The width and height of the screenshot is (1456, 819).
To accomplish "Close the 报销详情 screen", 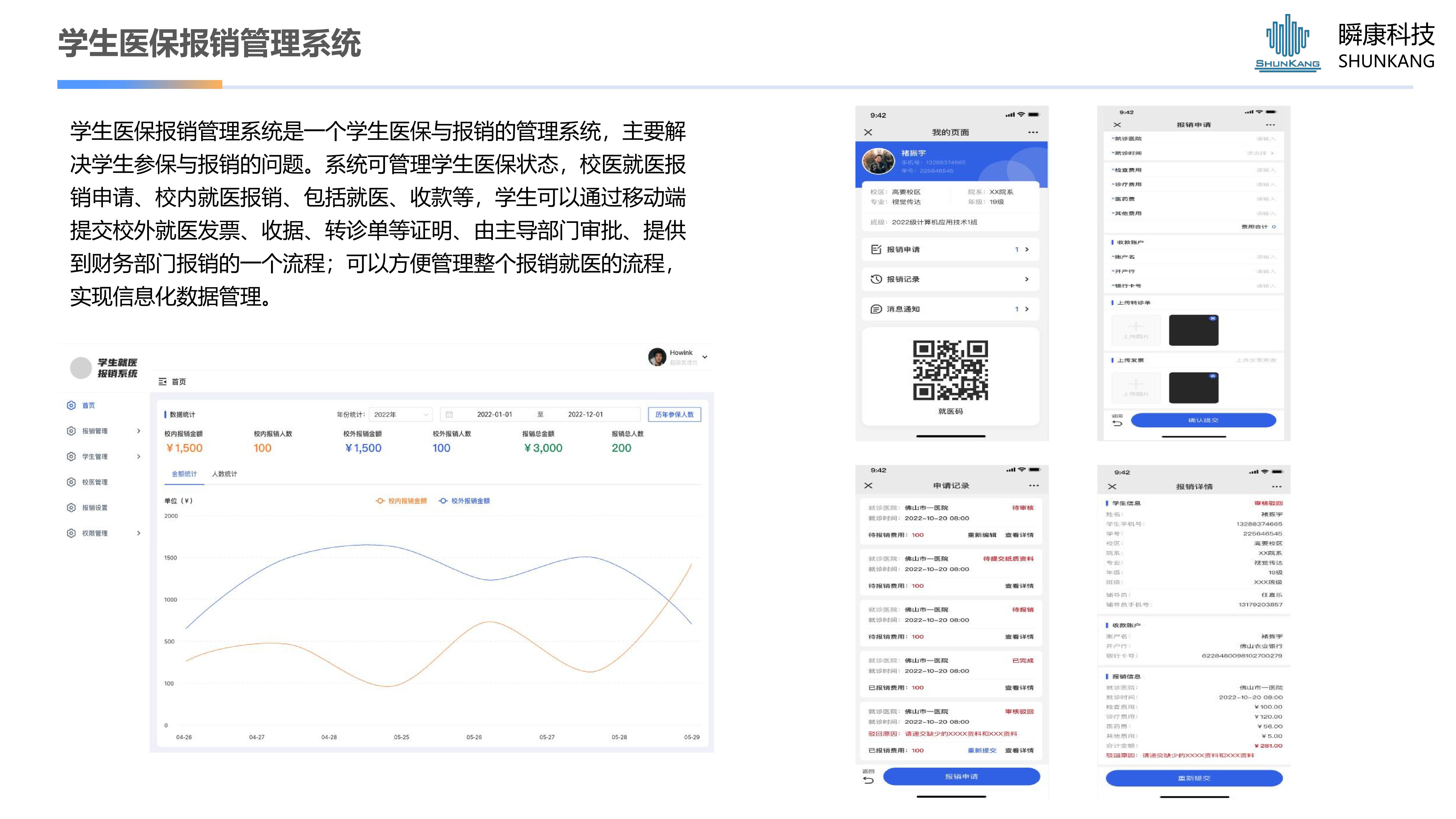I will click(1112, 487).
